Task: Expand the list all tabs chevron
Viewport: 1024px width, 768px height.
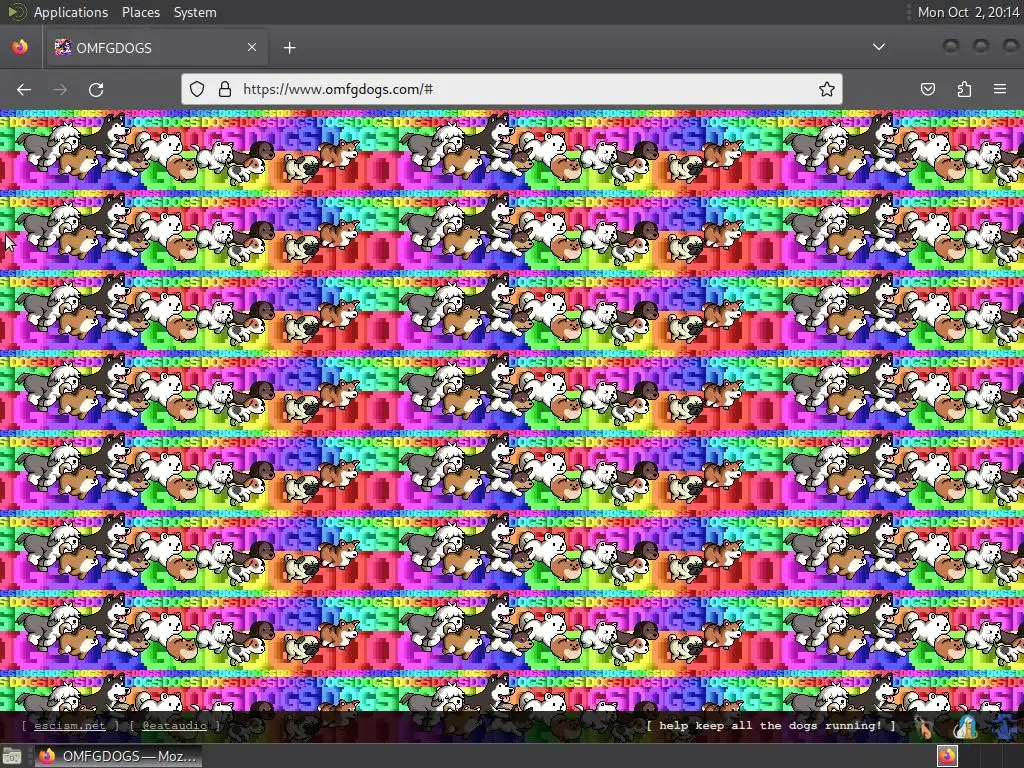Action: (879, 47)
